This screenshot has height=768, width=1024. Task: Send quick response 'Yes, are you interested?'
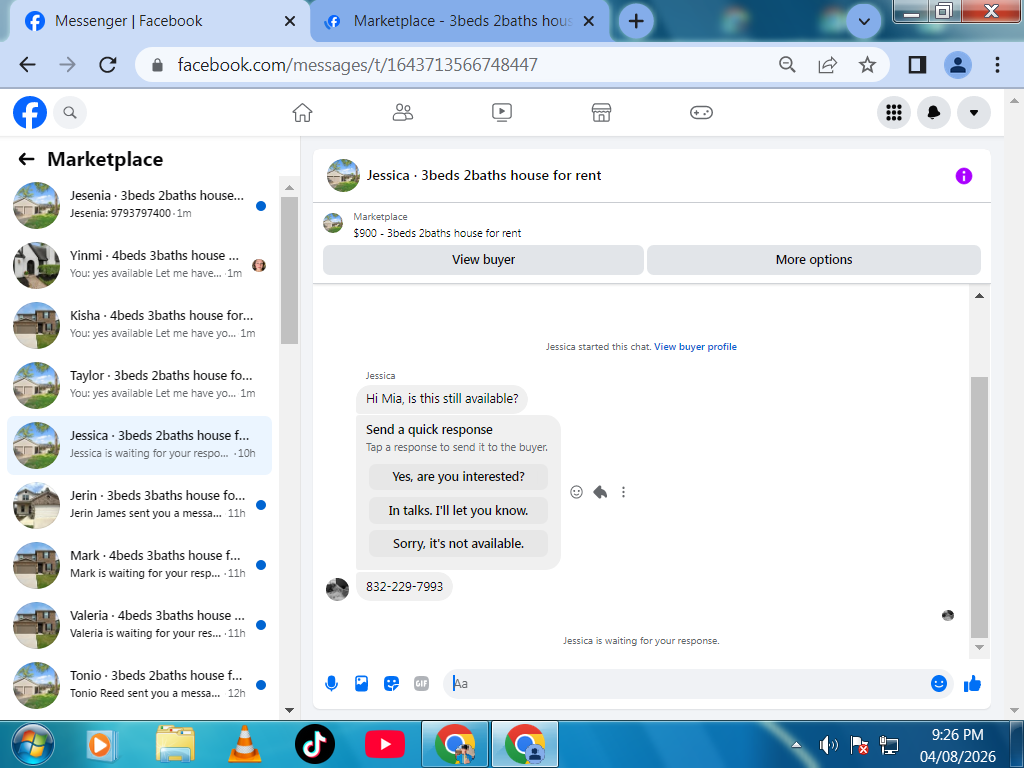[x=458, y=477]
